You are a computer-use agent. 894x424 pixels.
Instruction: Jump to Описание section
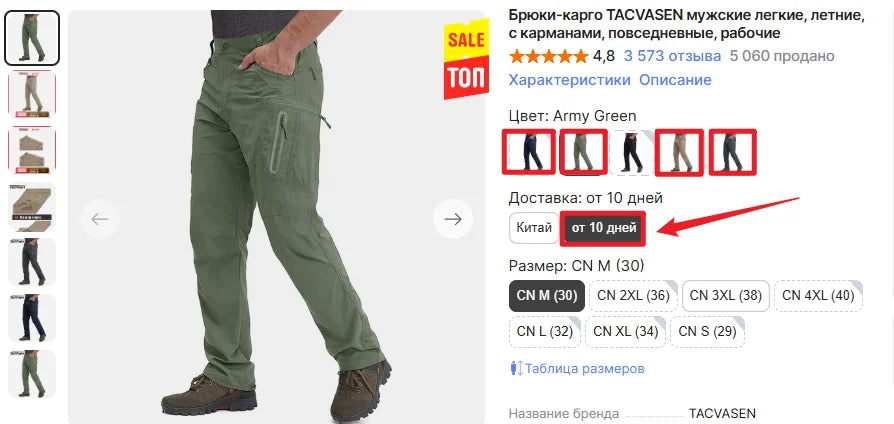pos(675,80)
